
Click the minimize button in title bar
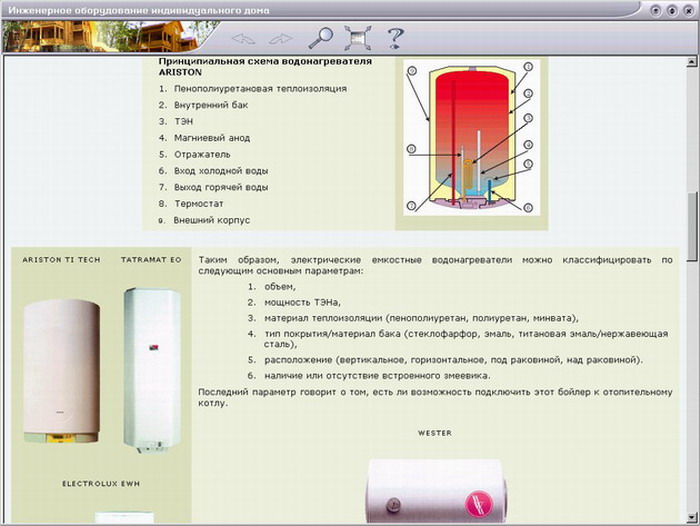(655, 11)
